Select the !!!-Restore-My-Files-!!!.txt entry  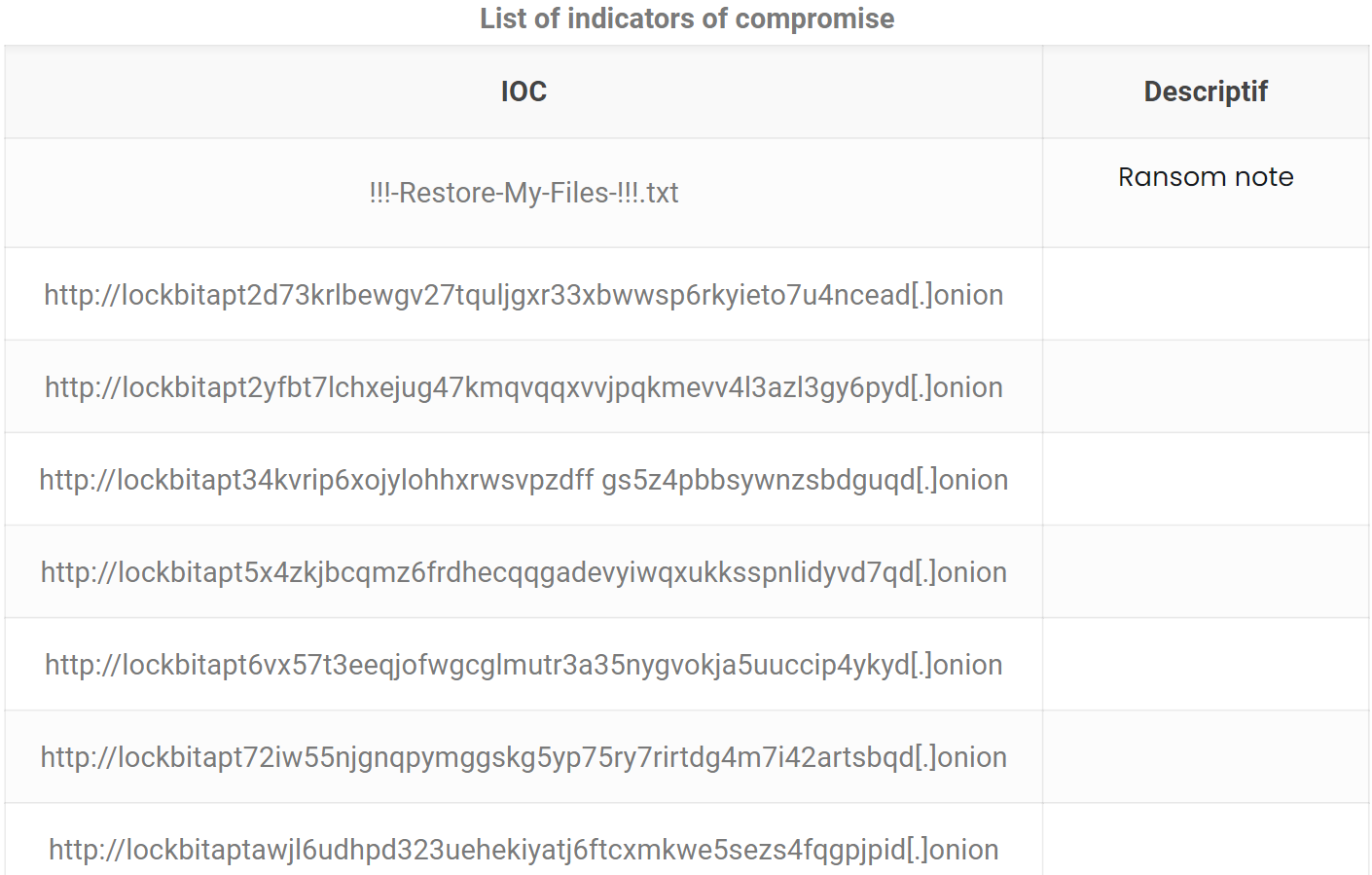524,193
